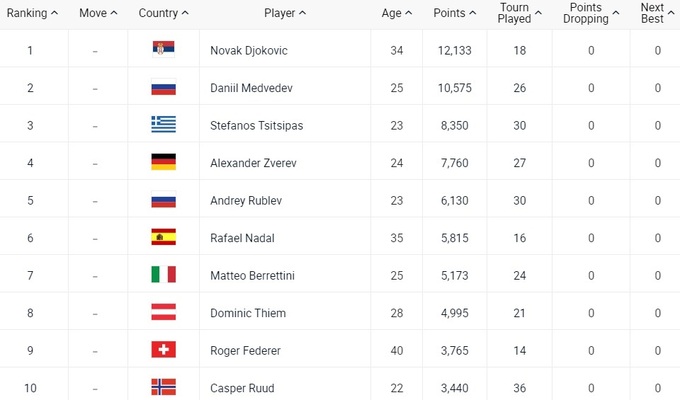Viewport: 680px width, 400px height.
Task: Click the Norwegian flag icon beside Casper Ruud
Action: click(x=163, y=387)
